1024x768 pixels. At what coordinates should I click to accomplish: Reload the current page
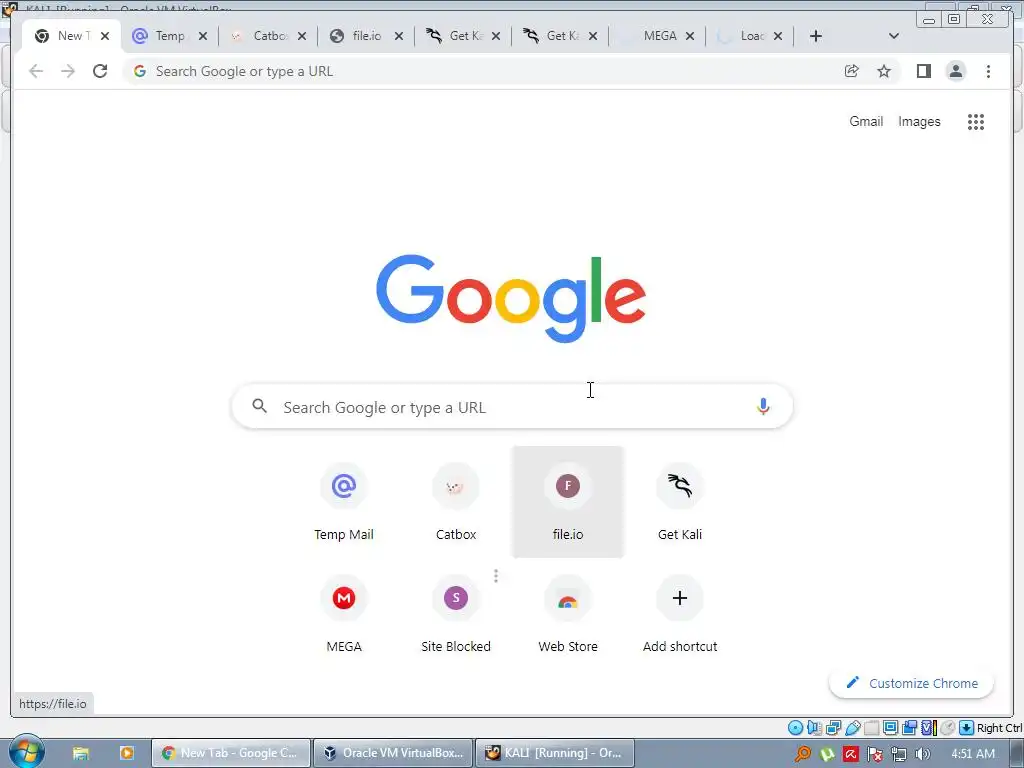point(100,71)
